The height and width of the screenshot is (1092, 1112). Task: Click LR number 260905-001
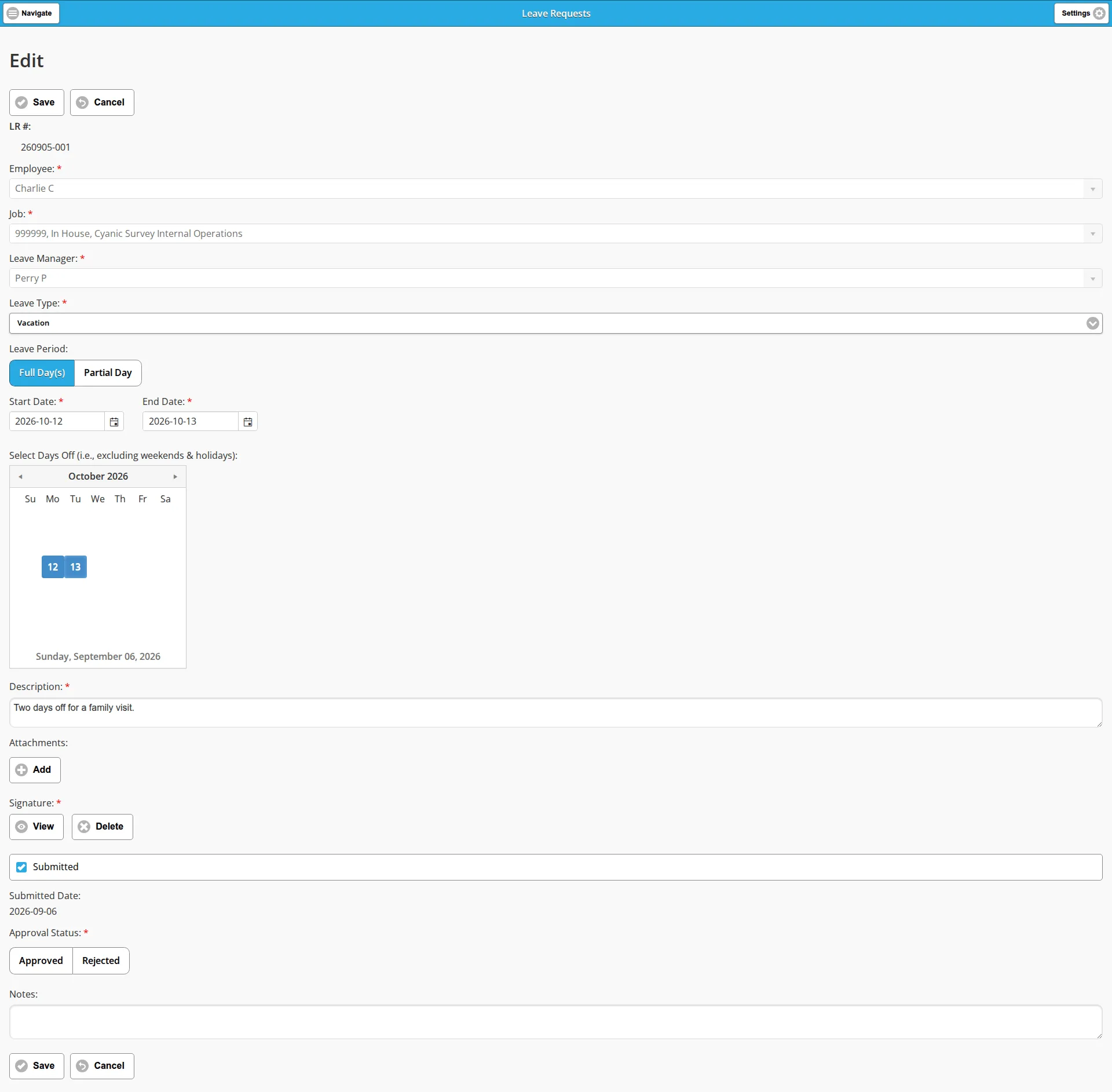(45, 148)
